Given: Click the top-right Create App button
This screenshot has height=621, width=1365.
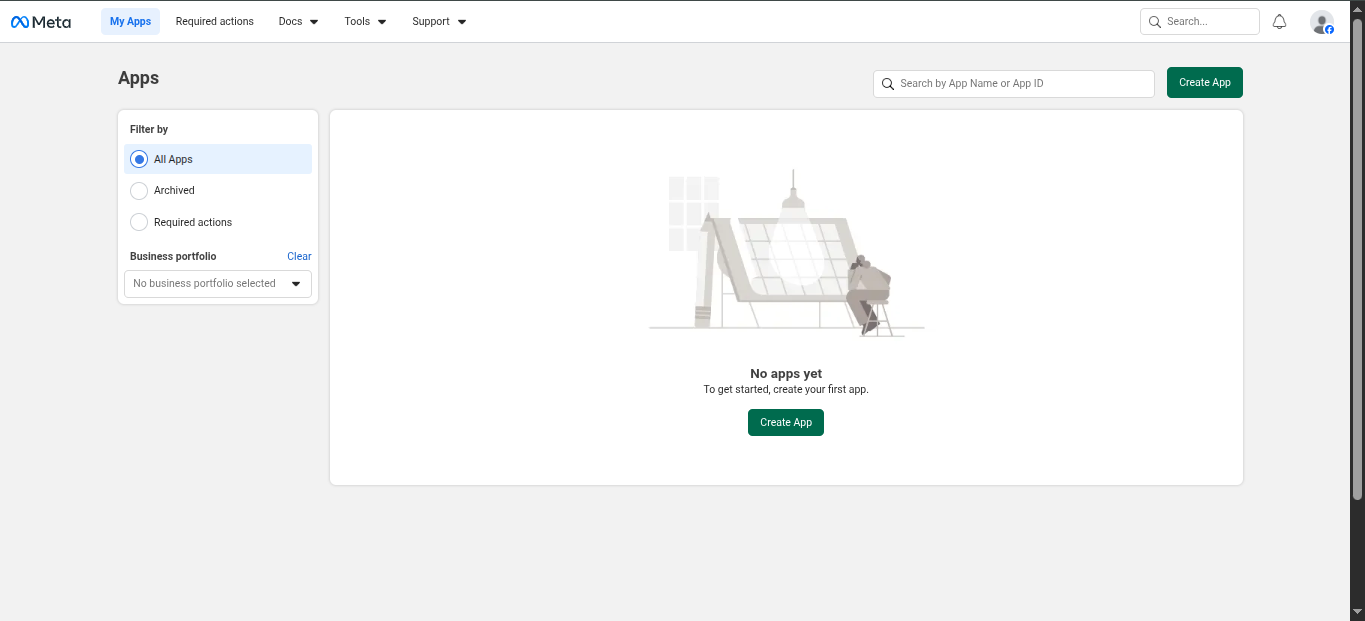Looking at the screenshot, I should coord(1204,83).
